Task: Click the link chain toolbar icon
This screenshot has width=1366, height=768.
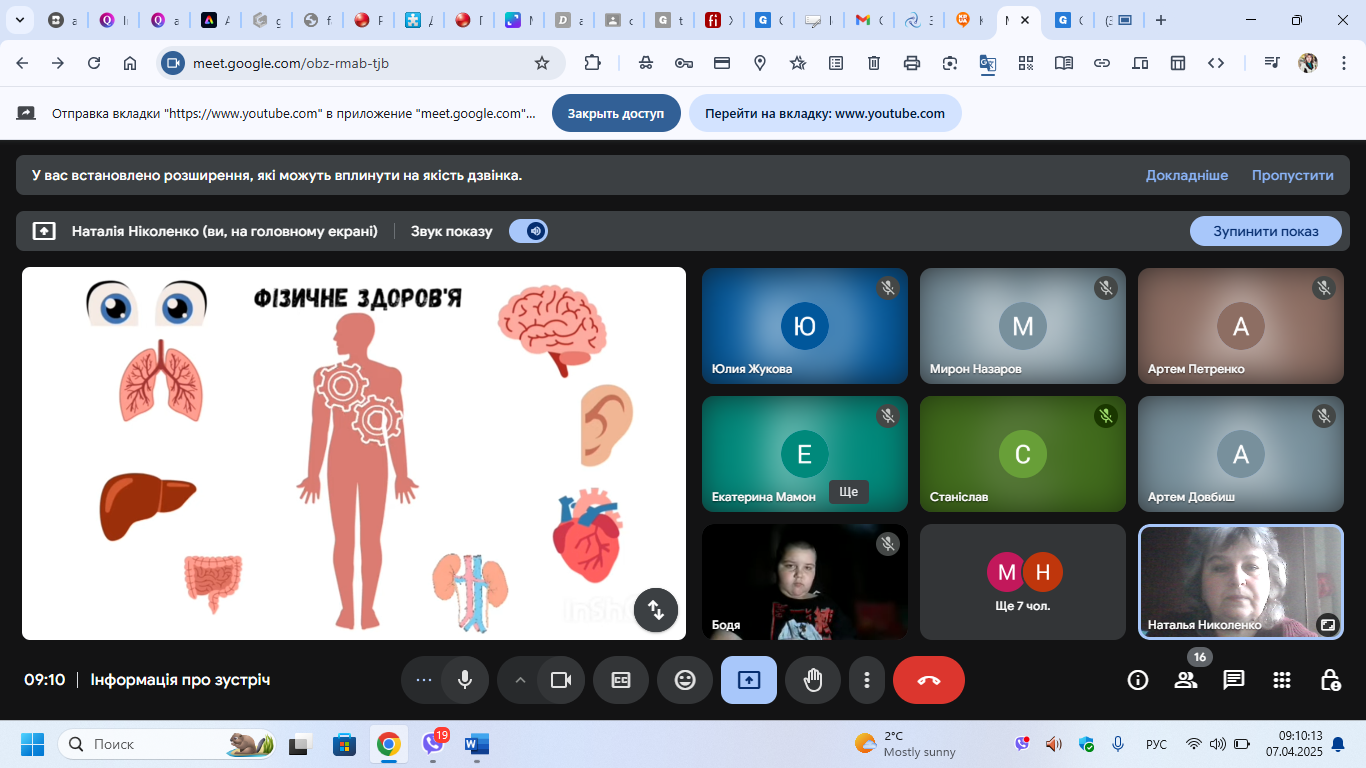Action: pos(1102,63)
